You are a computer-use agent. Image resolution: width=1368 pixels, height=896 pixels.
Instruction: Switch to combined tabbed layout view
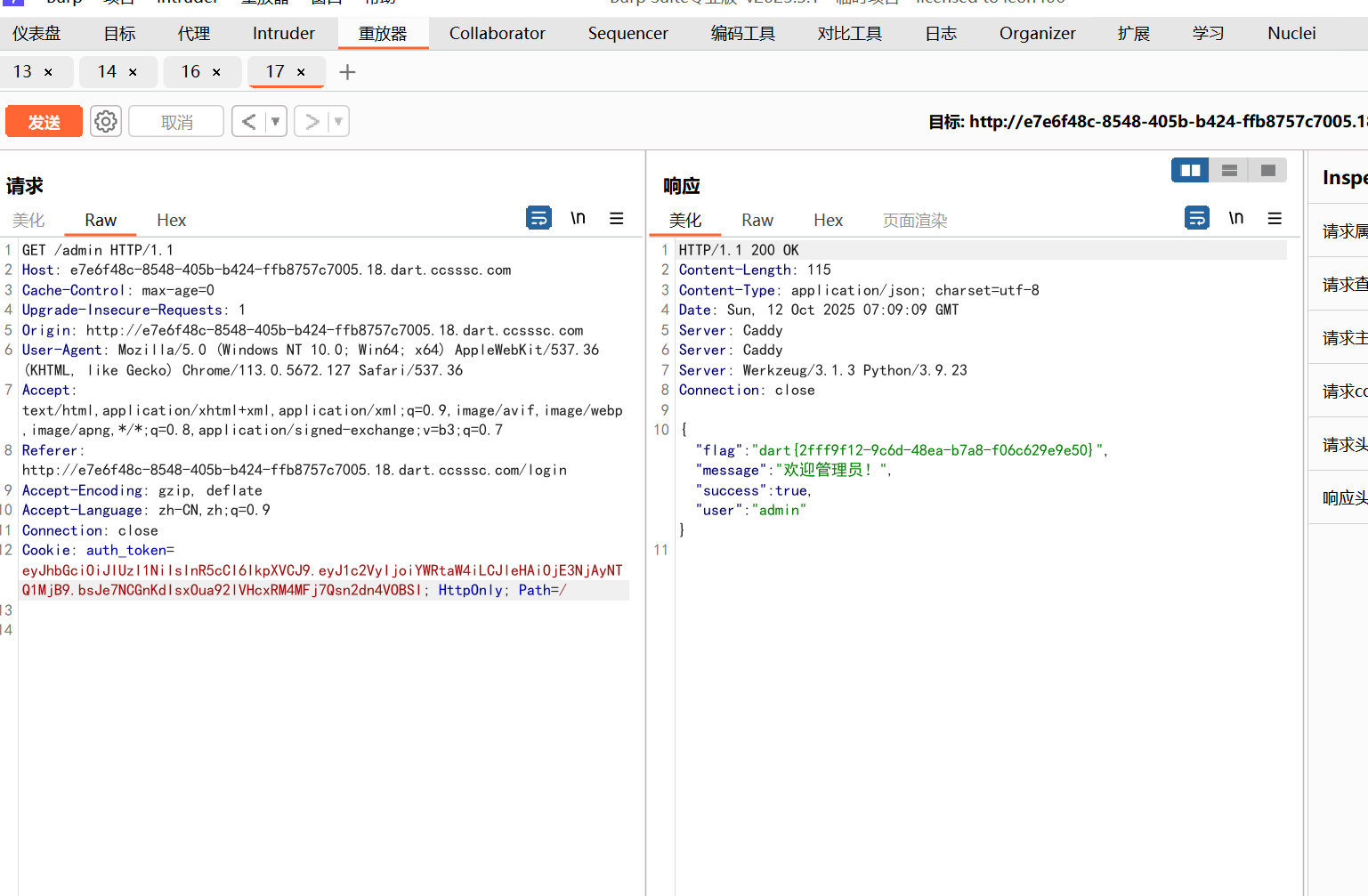tap(1268, 170)
